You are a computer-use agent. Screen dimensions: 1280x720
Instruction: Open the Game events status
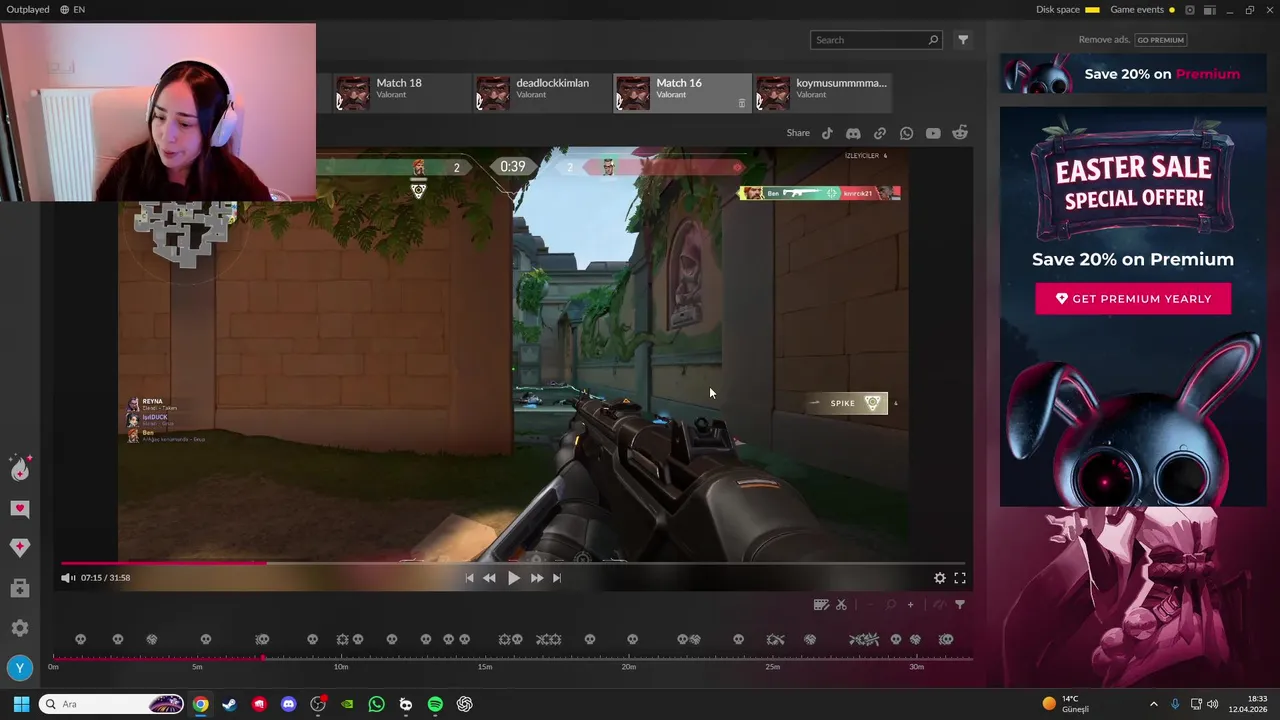1142,10
